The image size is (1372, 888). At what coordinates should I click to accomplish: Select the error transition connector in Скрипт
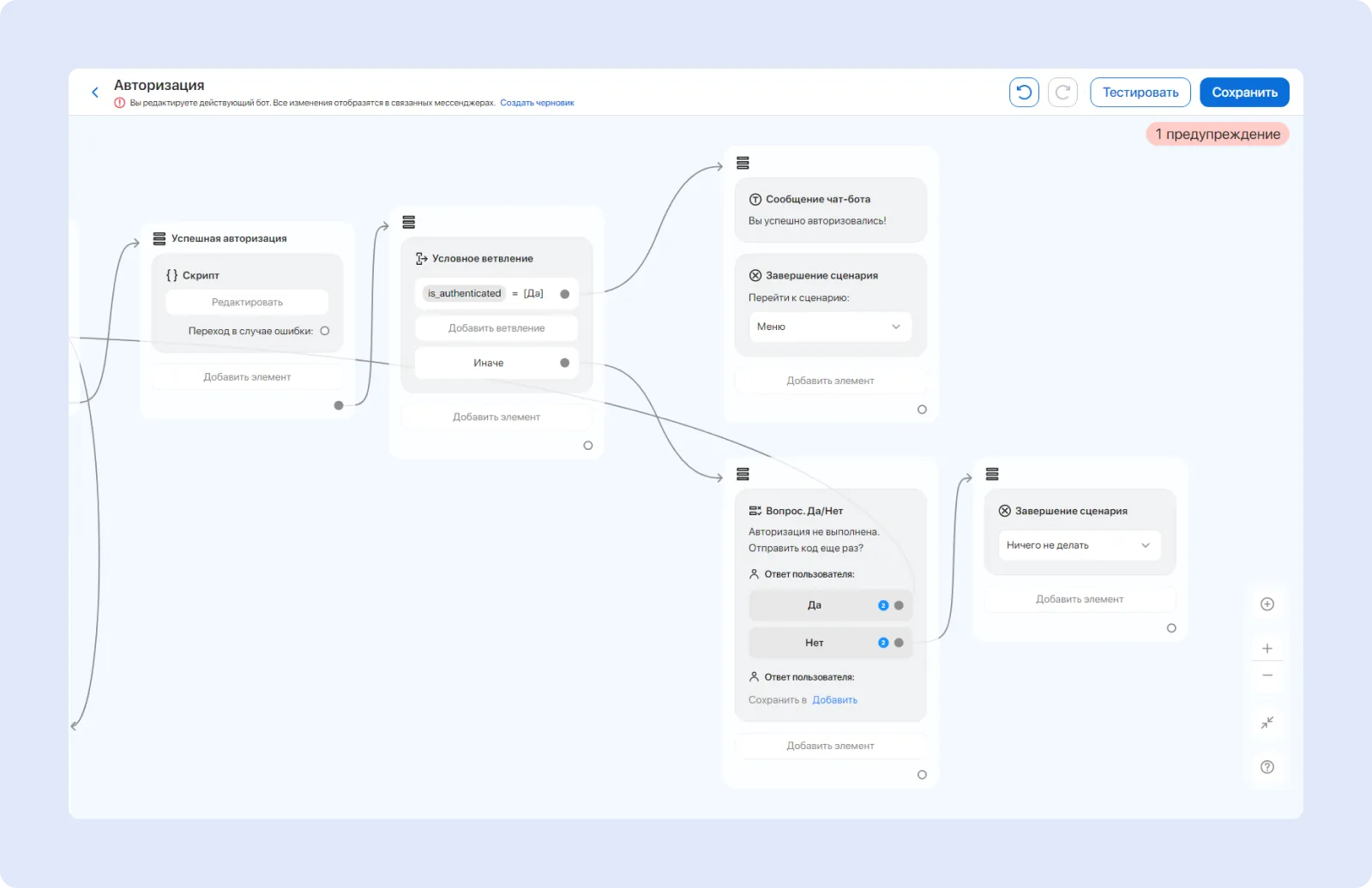[325, 331]
